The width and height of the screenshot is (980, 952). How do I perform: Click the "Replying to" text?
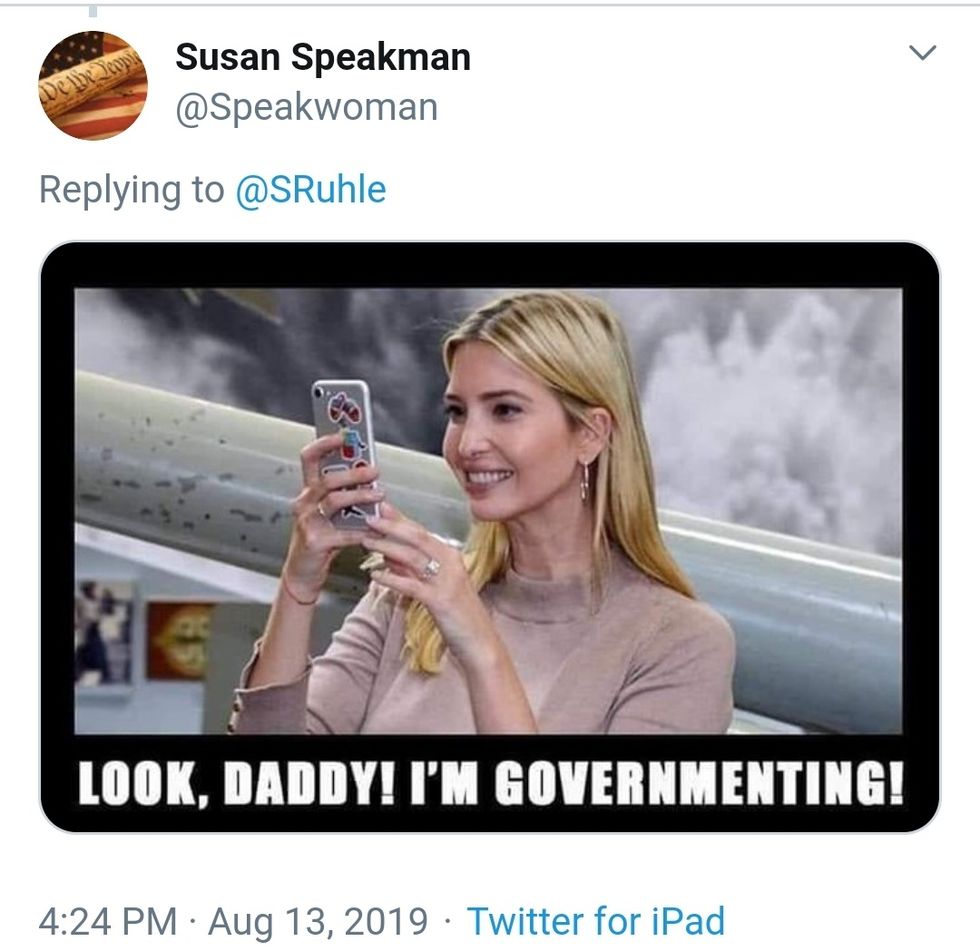point(131,189)
